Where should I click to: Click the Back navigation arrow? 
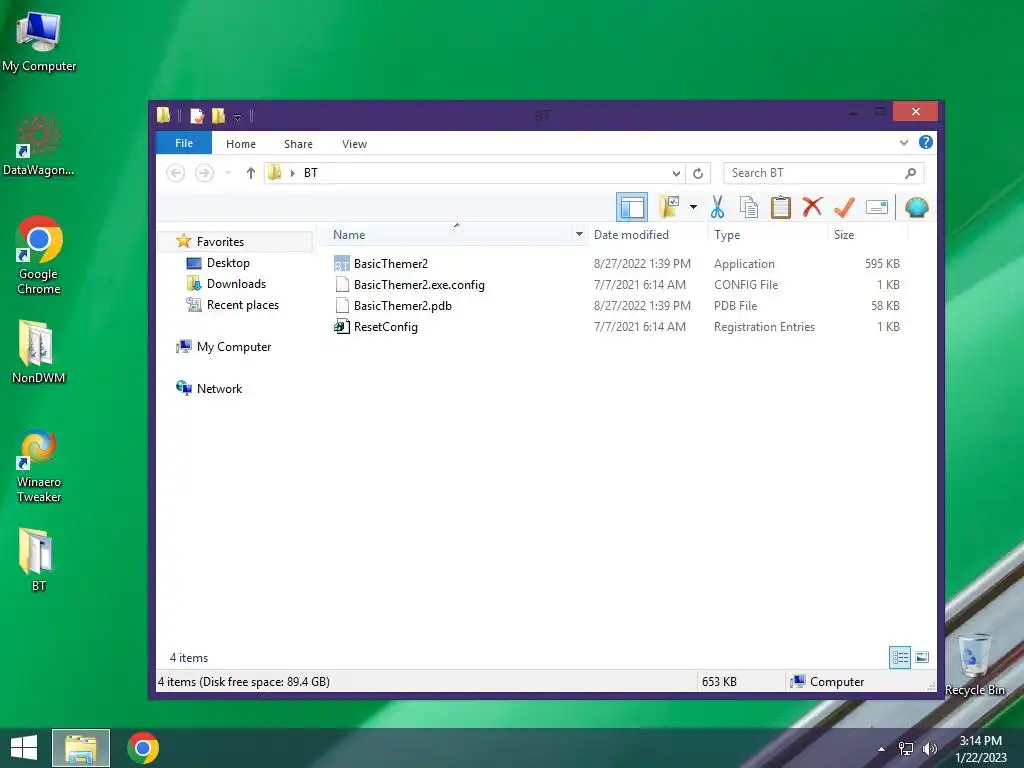(x=175, y=173)
